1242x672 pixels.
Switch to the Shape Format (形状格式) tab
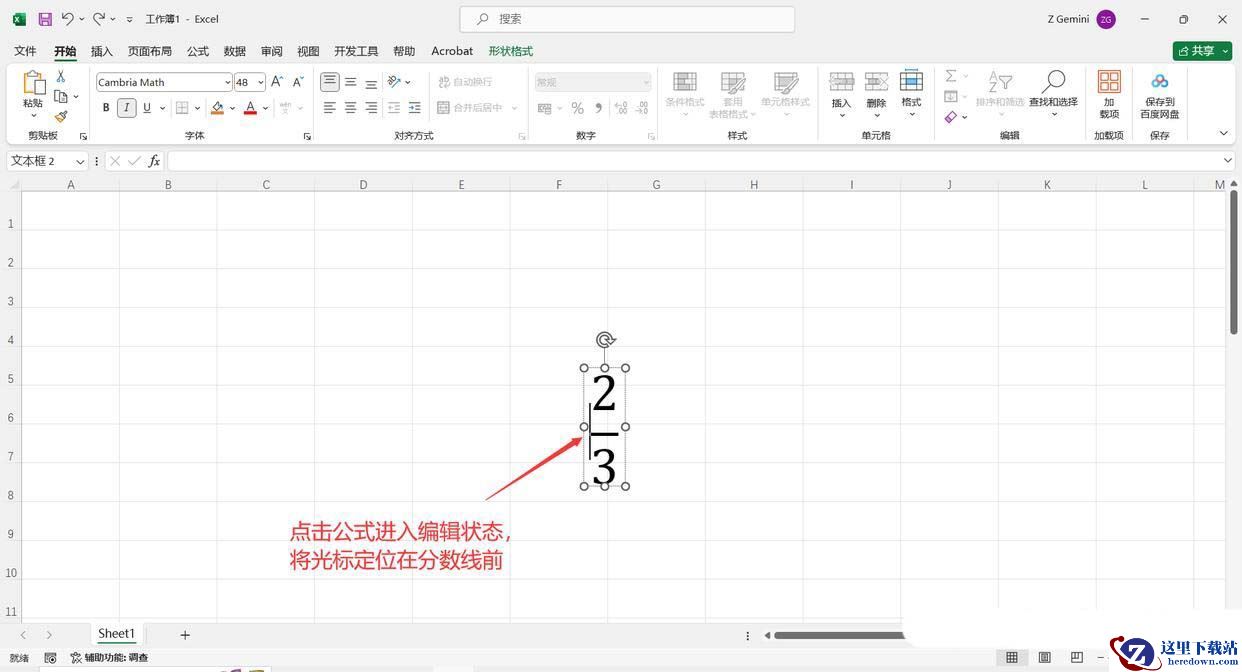[x=511, y=51]
